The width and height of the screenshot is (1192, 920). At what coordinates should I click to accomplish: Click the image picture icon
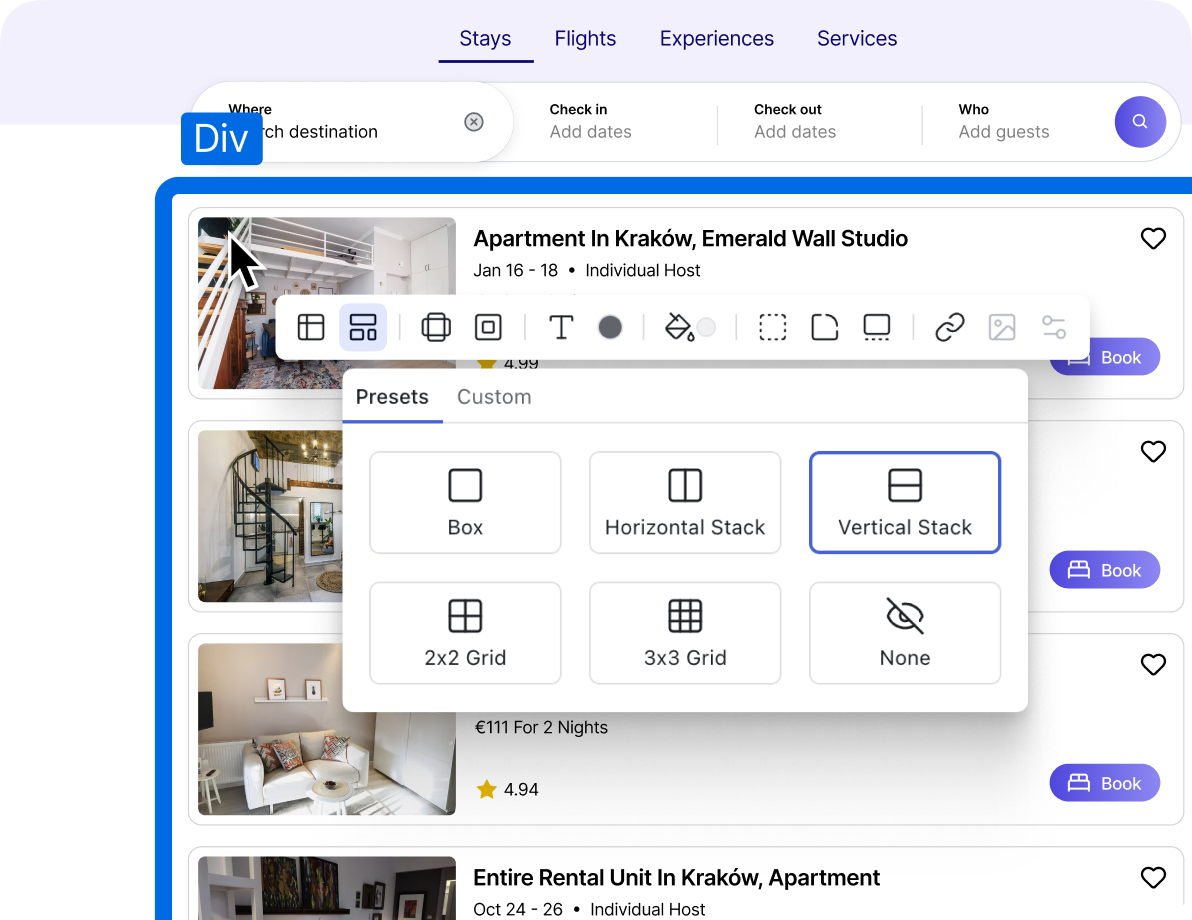point(1002,328)
